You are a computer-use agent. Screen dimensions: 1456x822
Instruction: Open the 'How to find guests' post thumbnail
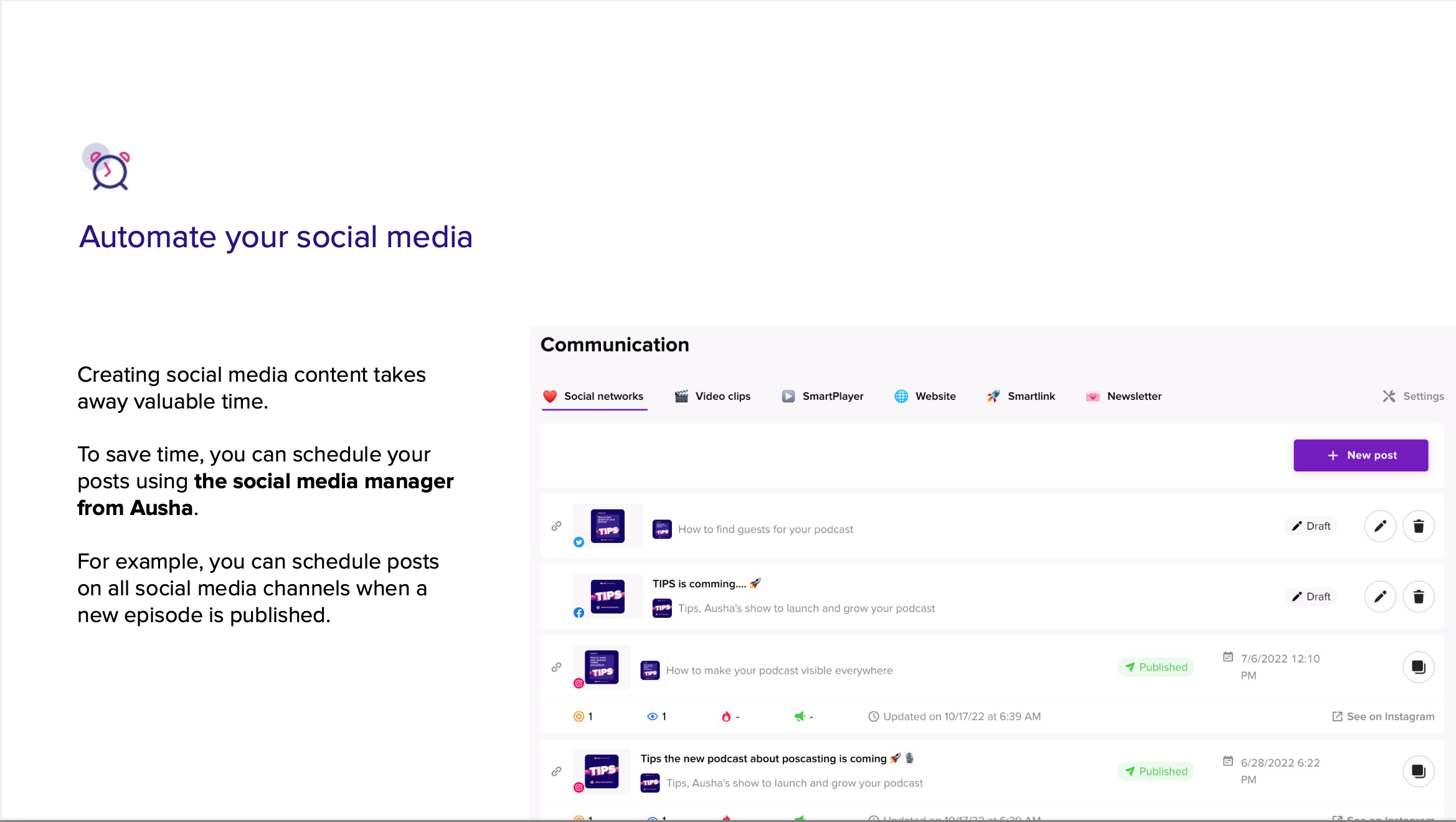coord(607,526)
